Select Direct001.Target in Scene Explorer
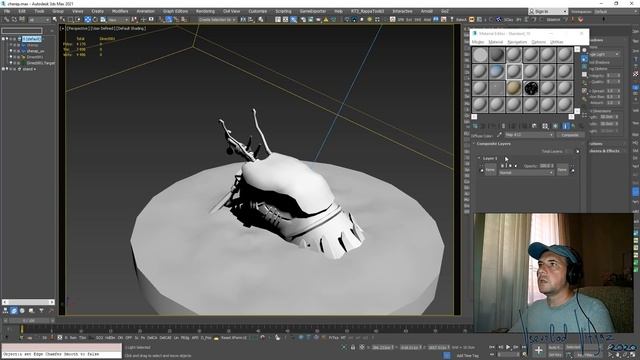Image resolution: width=640 pixels, height=360 pixels. tap(40, 63)
